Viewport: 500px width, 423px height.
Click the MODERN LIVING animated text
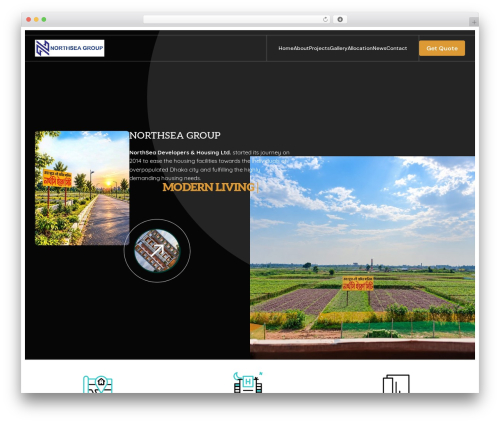pyautogui.click(x=209, y=187)
